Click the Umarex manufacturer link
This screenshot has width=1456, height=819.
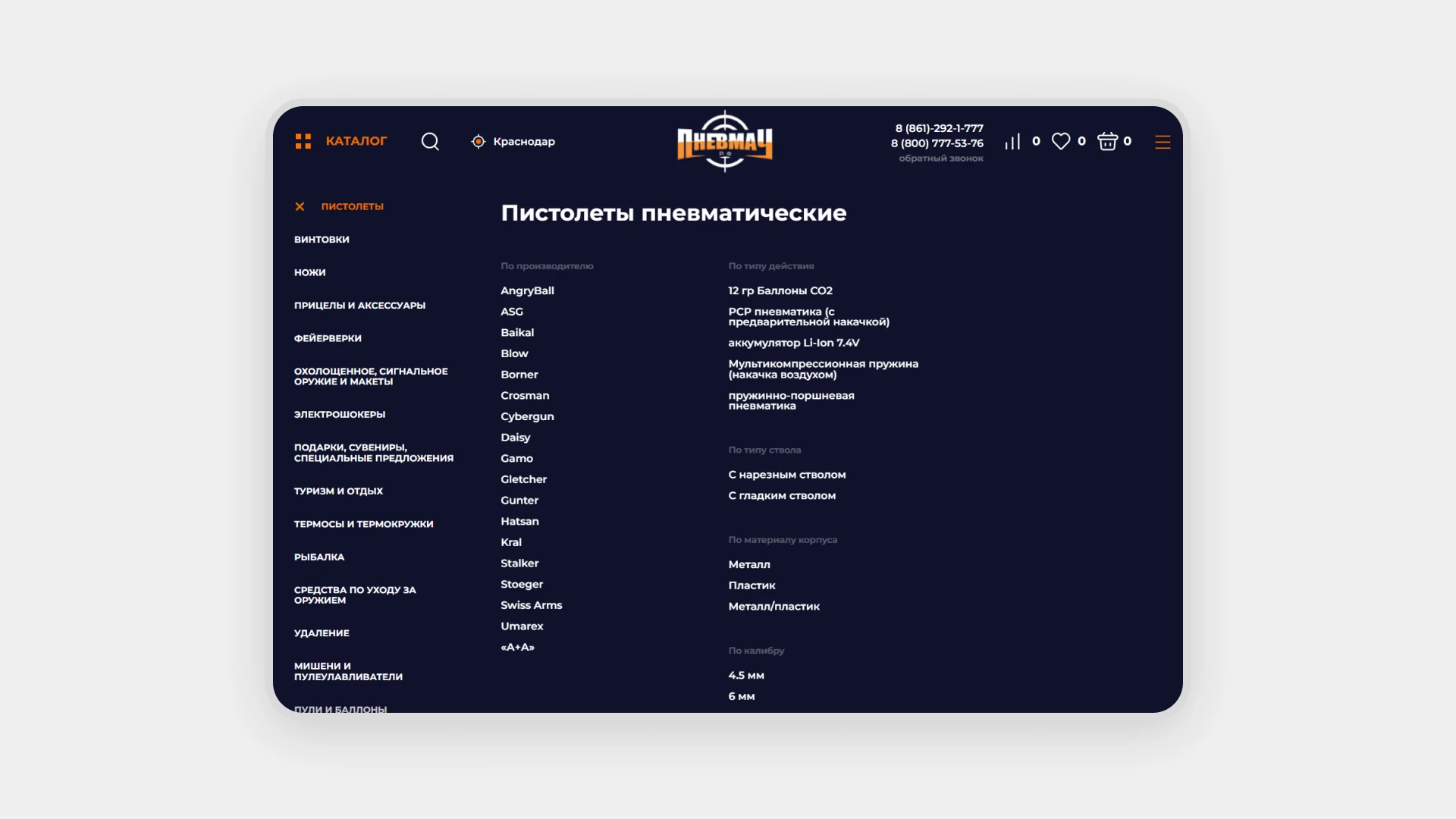522,626
